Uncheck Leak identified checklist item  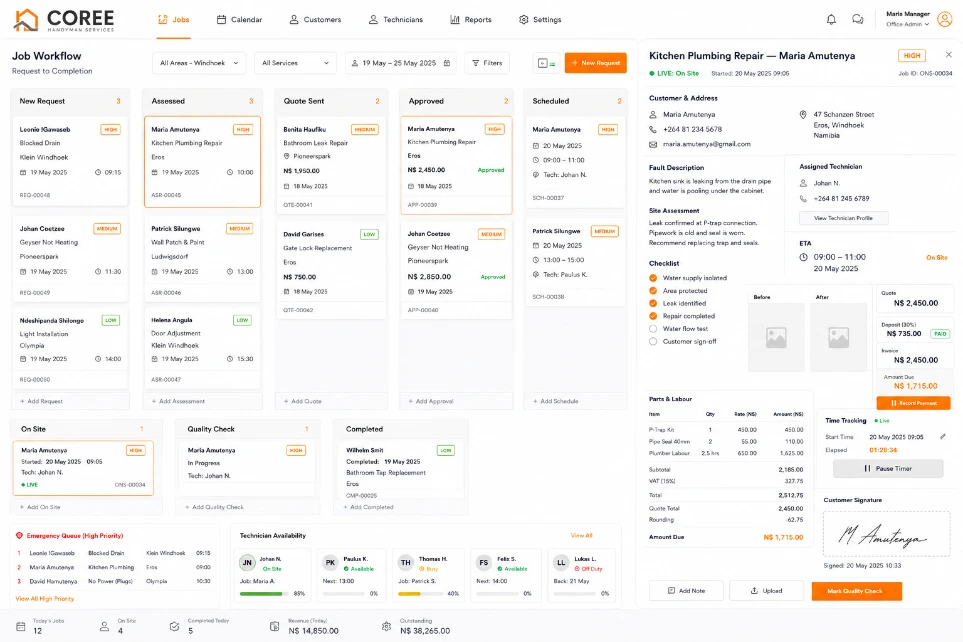(653, 303)
